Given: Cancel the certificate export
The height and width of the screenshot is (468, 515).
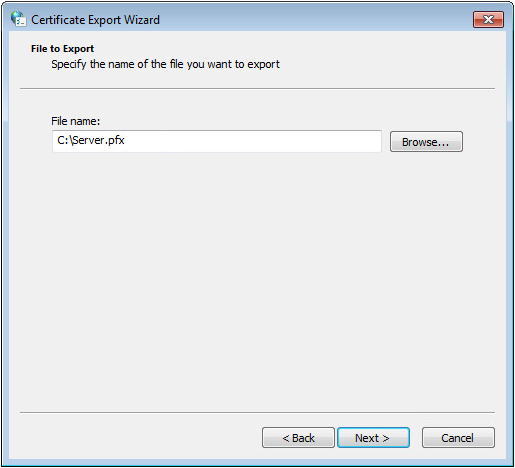Looking at the screenshot, I should (x=458, y=437).
